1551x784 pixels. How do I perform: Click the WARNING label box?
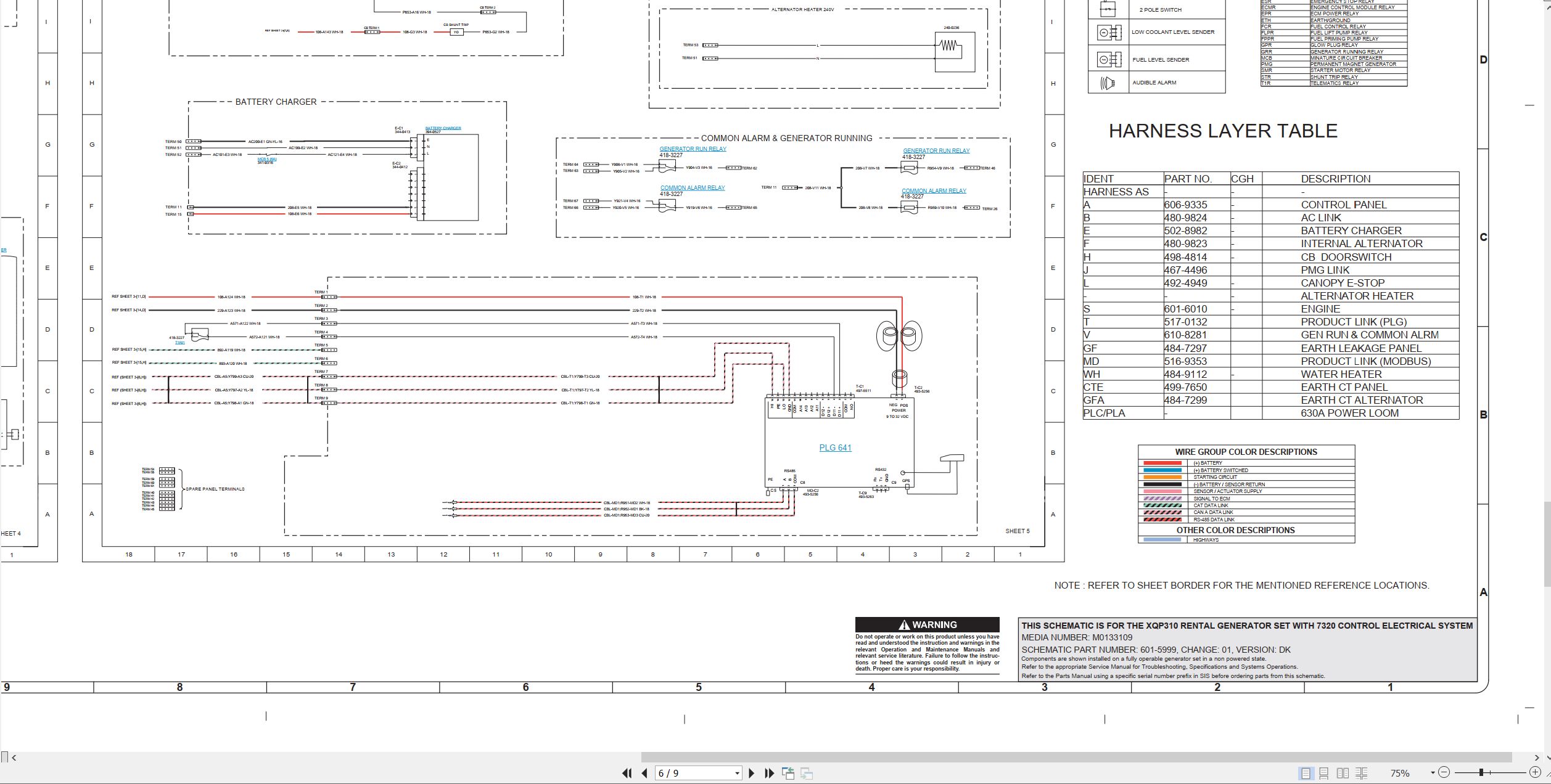pyautogui.click(x=927, y=624)
